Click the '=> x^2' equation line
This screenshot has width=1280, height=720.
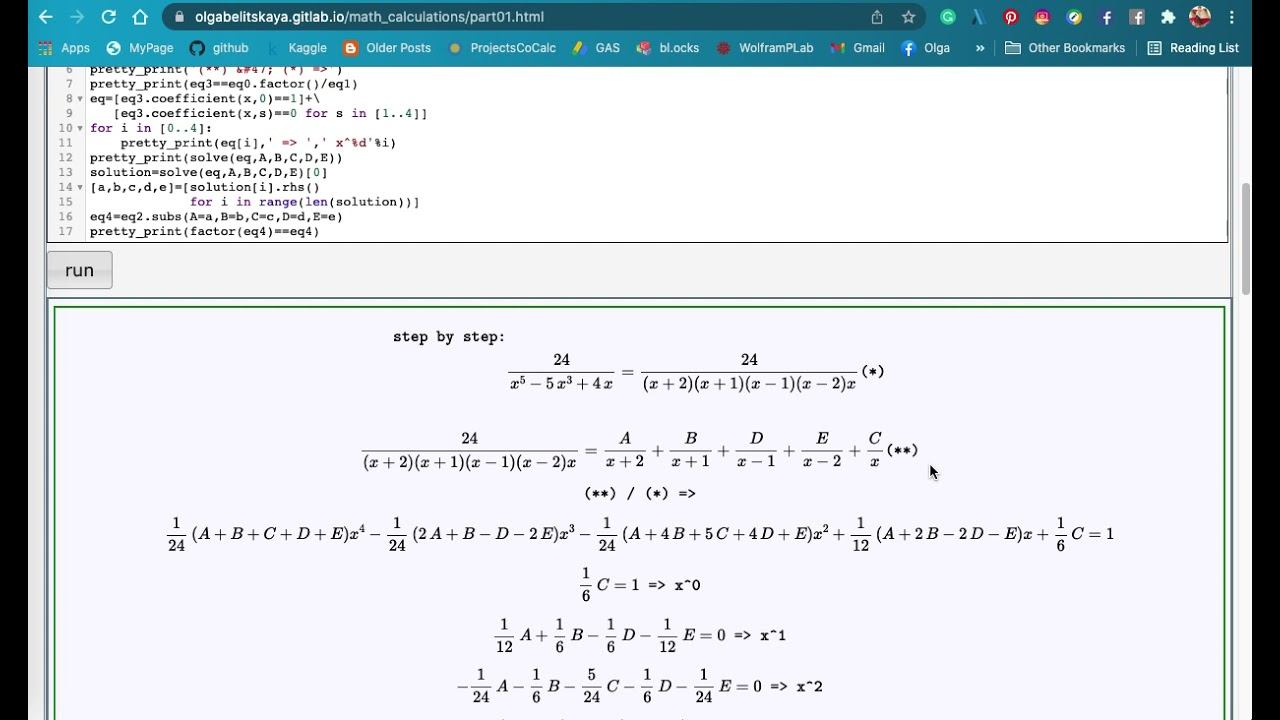tap(640, 686)
